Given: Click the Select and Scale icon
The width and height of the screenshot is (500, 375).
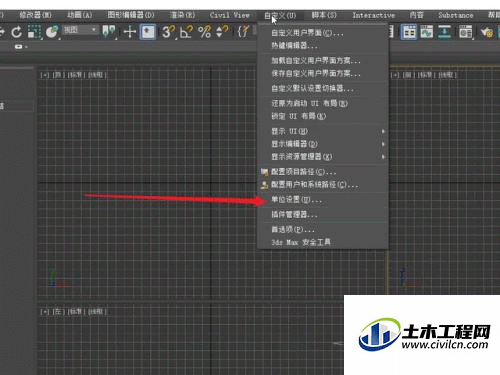Looking at the screenshot, I should pyautogui.click(x=34, y=32).
